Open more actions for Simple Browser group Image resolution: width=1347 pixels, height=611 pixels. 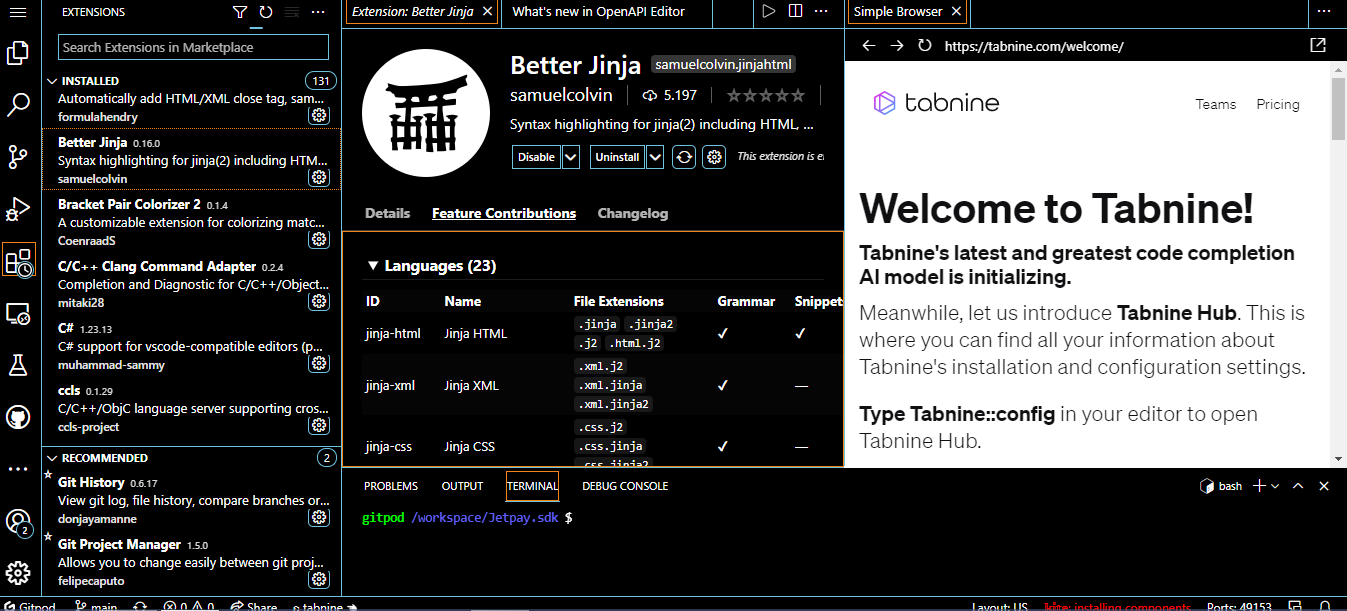coord(1324,12)
